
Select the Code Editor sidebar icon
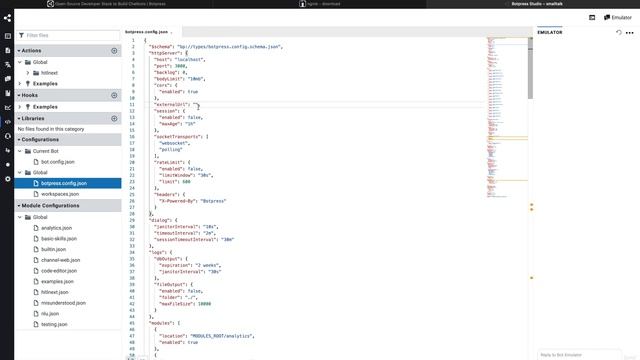point(7,122)
